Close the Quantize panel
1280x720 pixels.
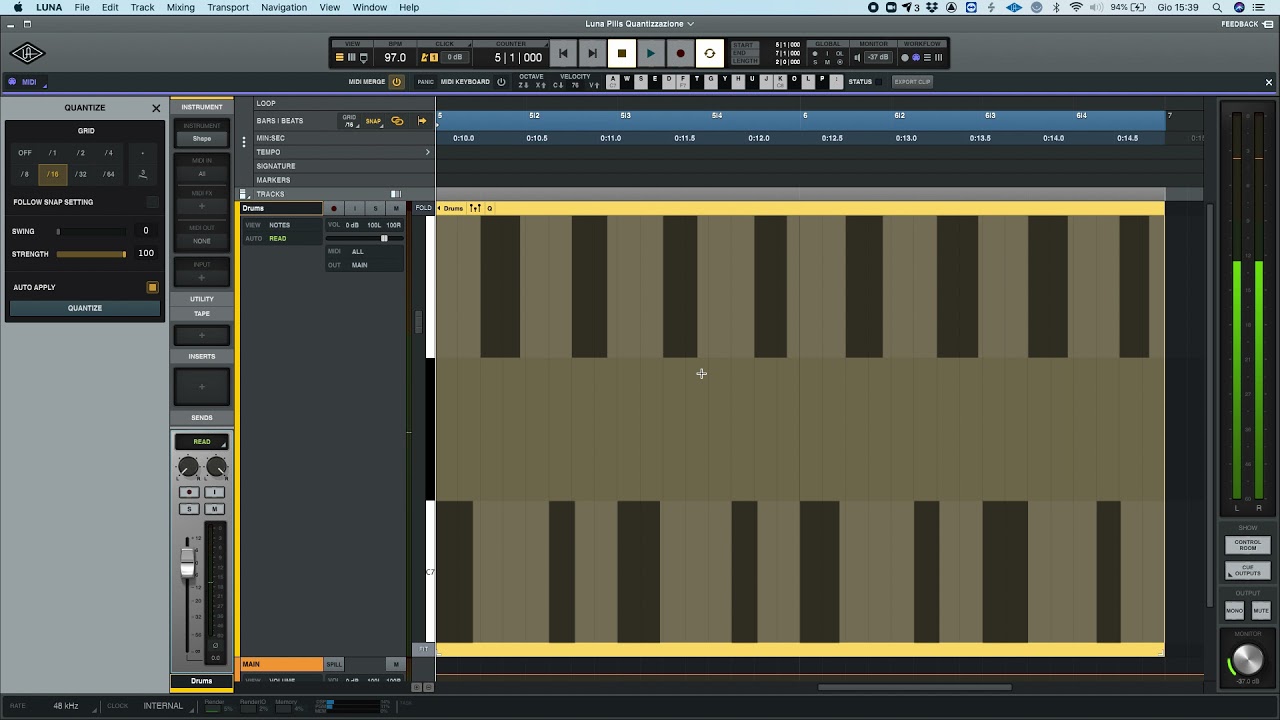156,108
